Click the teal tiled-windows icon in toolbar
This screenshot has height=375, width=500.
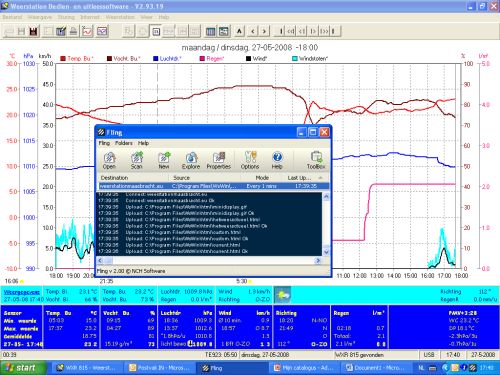224,32
